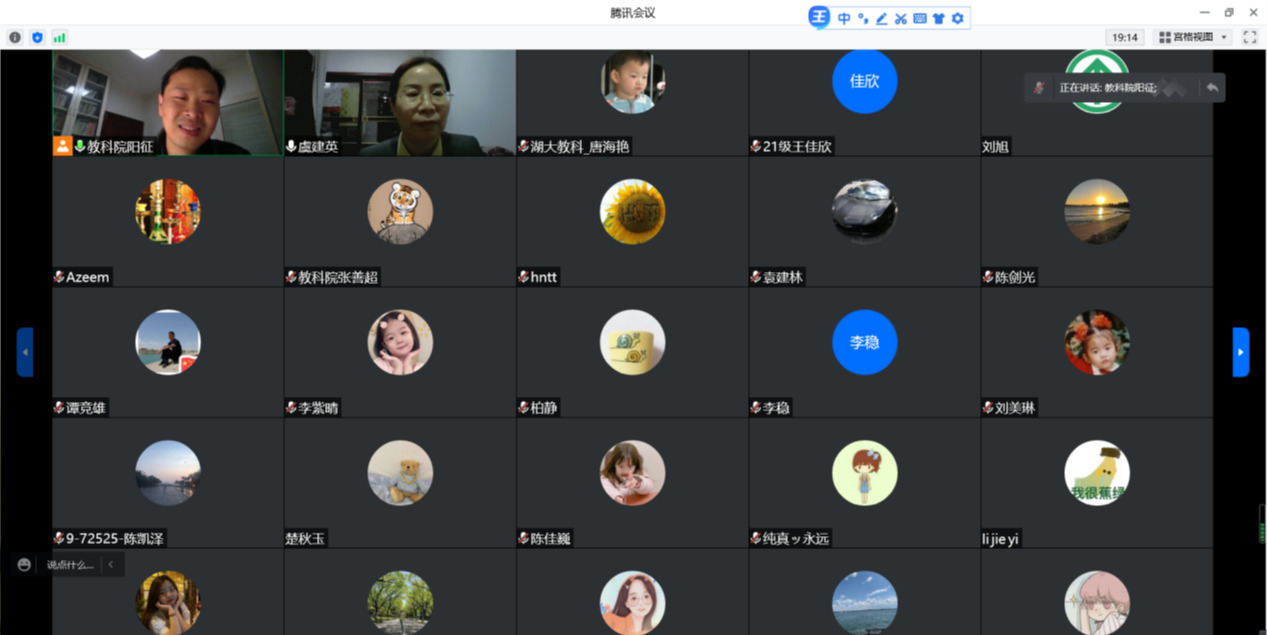Open the 宫格视图 layout dropdown
Viewport: 1267px width, 635px height.
pyautogui.click(x=1192, y=37)
